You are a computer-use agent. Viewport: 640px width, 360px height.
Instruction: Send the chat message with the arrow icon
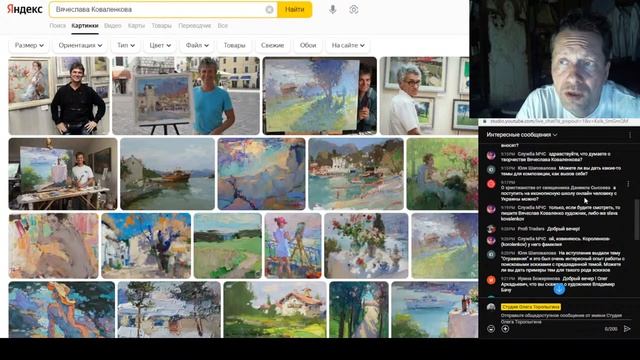click(x=627, y=329)
